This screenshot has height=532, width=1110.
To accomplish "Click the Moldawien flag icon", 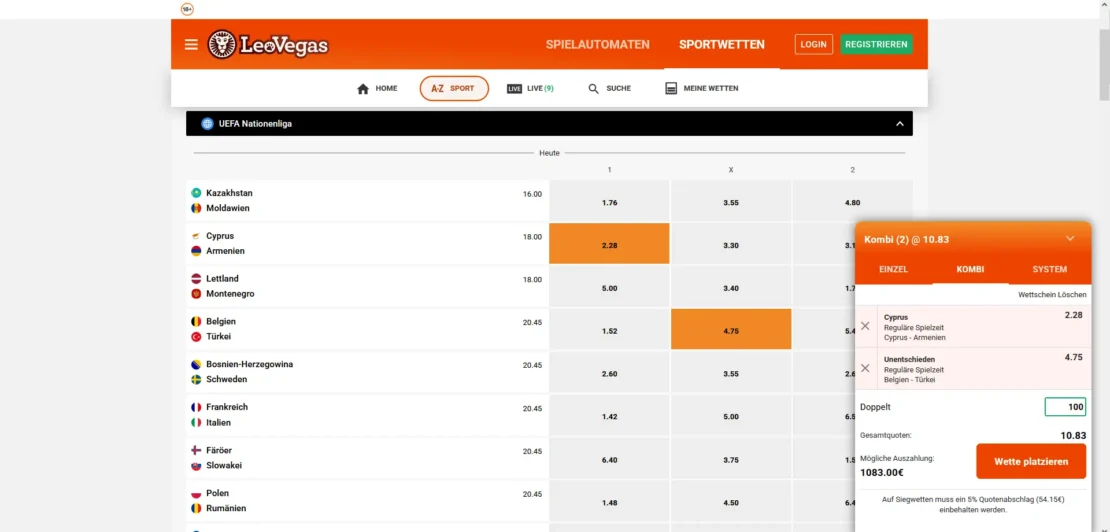I will pos(196,208).
